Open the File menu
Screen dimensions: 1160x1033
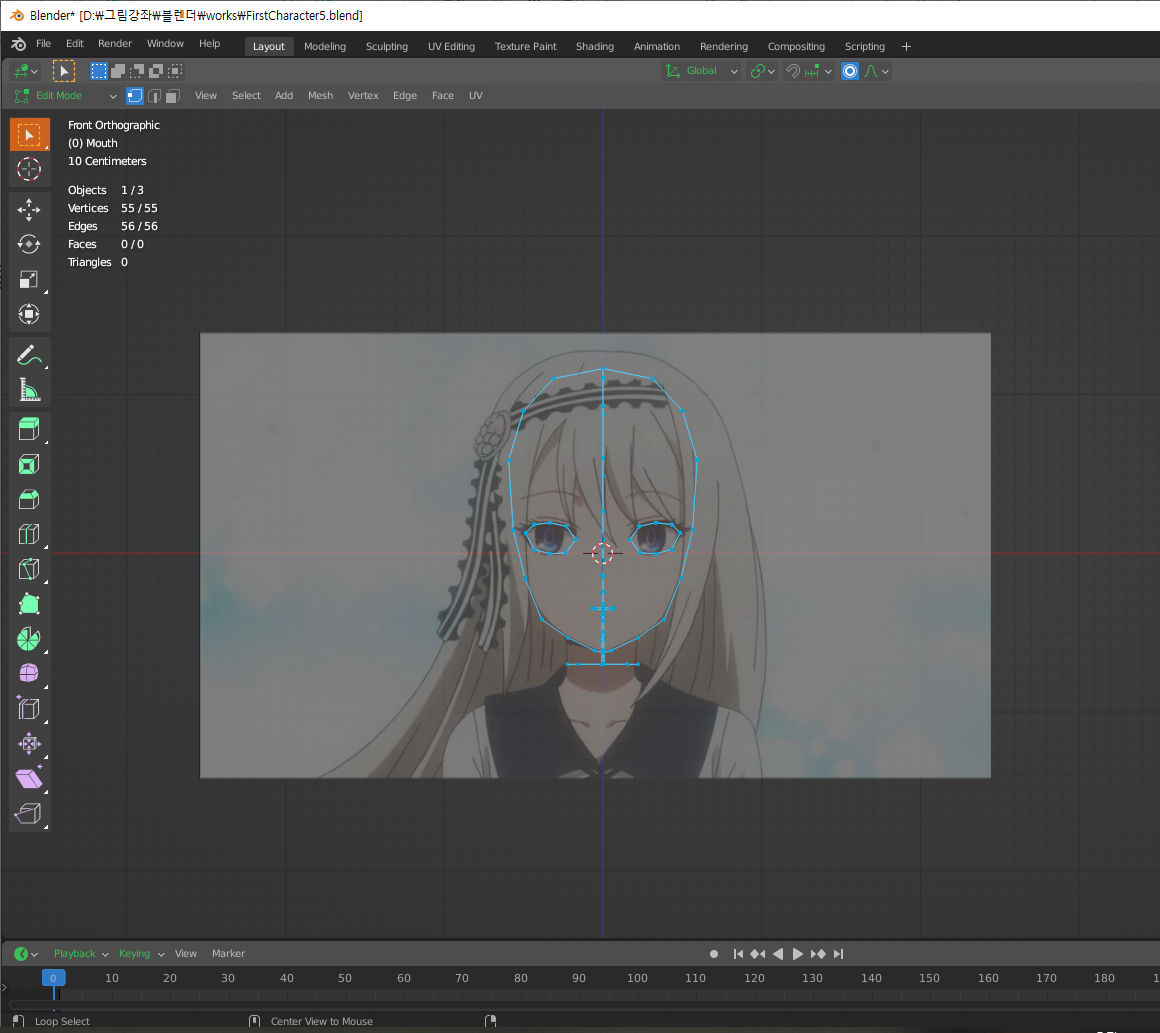click(x=44, y=44)
